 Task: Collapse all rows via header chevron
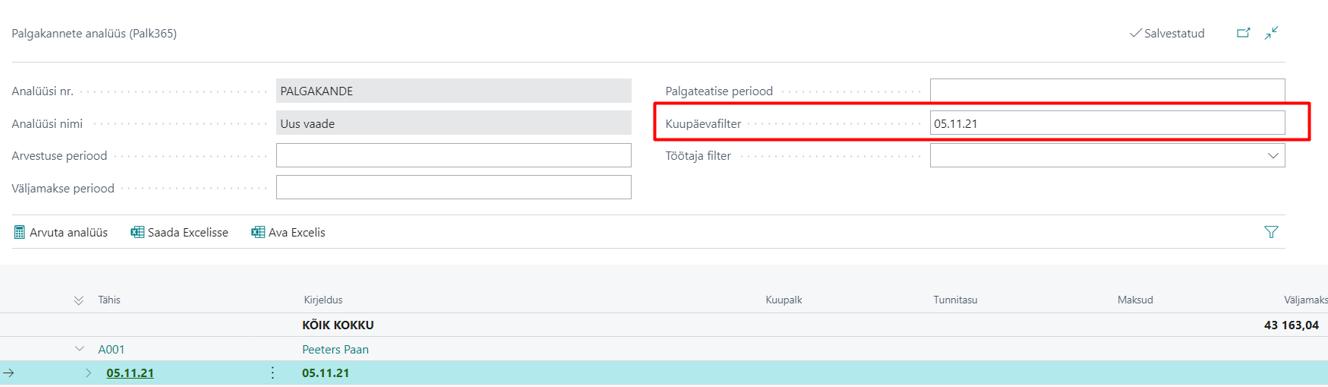[79, 300]
